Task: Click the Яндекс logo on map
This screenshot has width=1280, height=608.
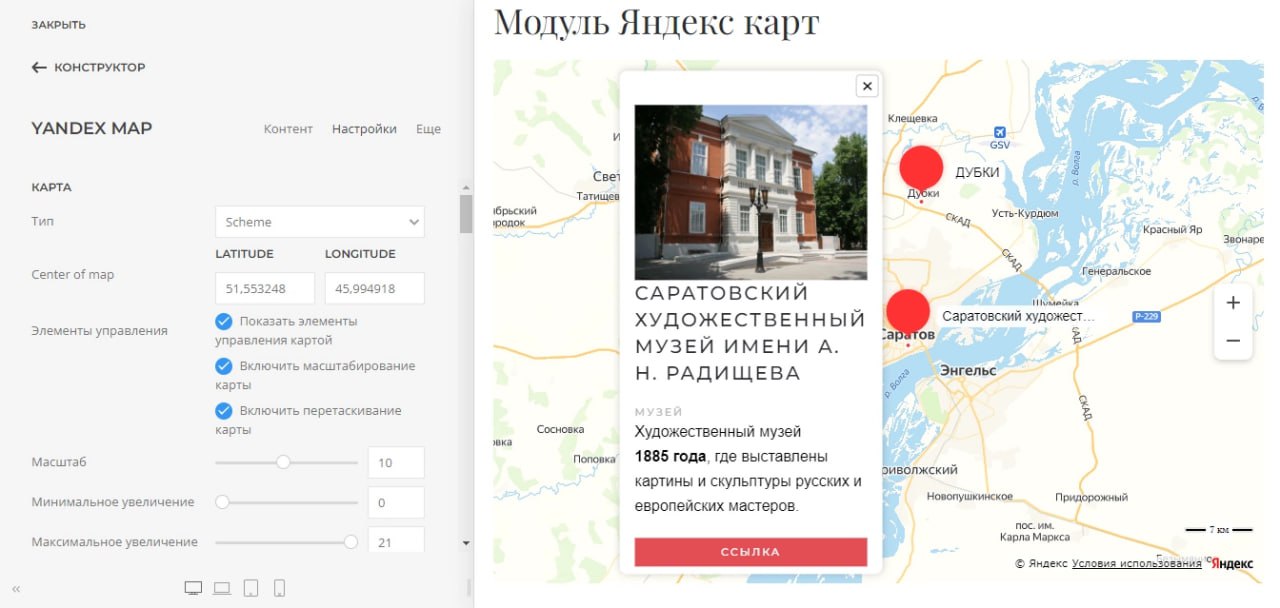Action: [x=1232, y=564]
